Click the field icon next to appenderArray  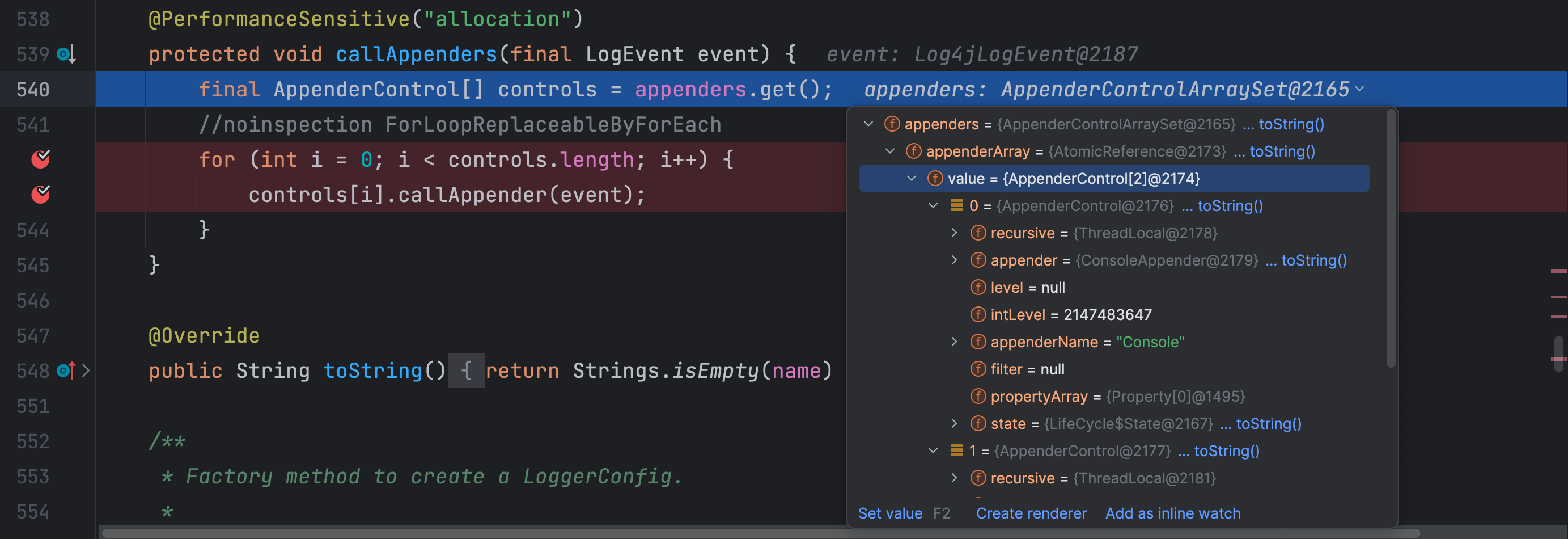(913, 151)
